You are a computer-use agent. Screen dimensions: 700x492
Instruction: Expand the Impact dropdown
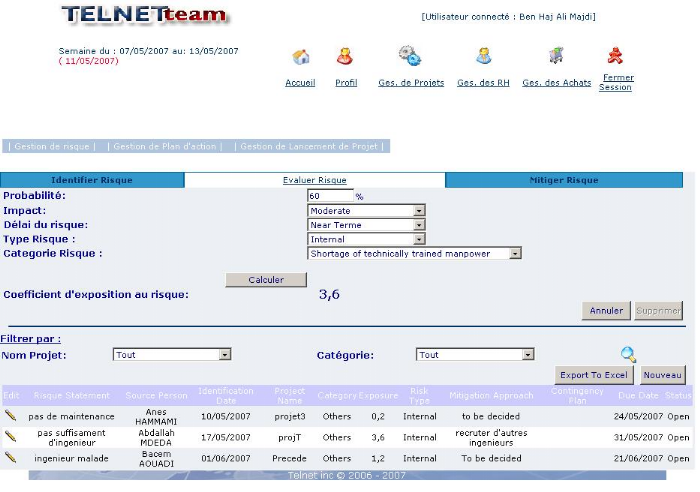click(419, 211)
